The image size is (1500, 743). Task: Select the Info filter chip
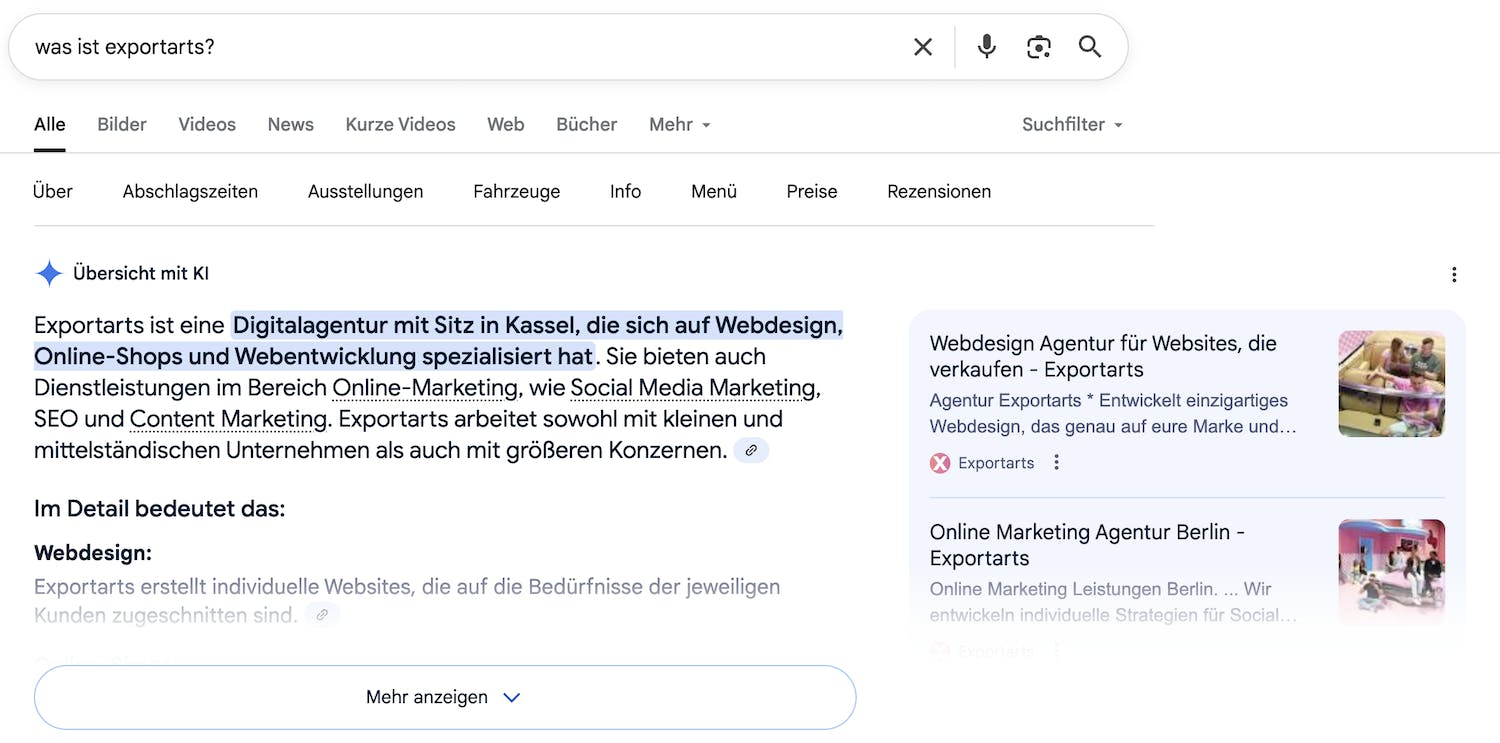tap(626, 191)
